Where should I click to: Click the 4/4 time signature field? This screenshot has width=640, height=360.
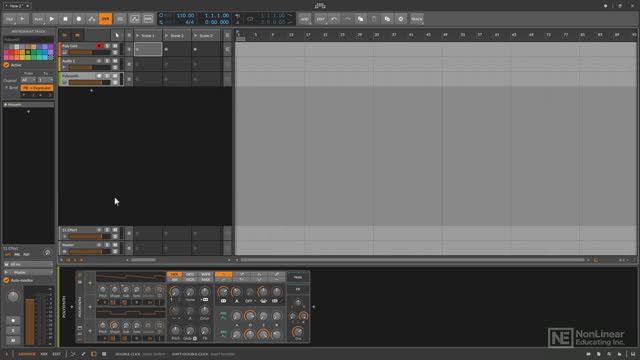point(189,22)
